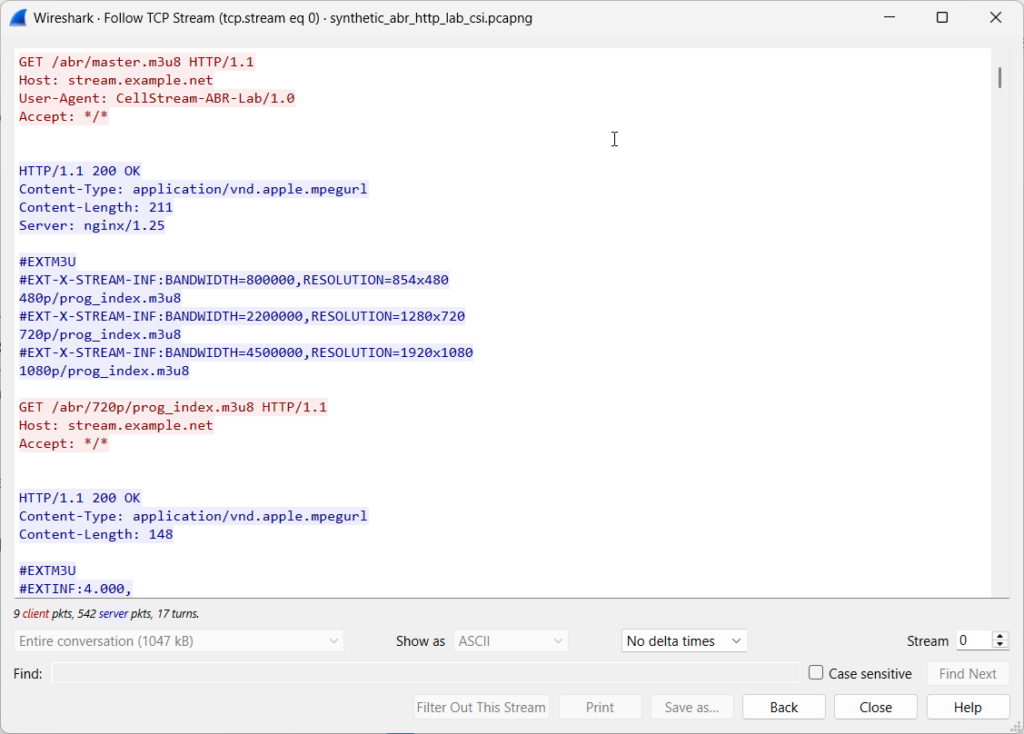Increment the Stream number up arrow
The image size is (1024, 734).
pyautogui.click(x=999, y=636)
